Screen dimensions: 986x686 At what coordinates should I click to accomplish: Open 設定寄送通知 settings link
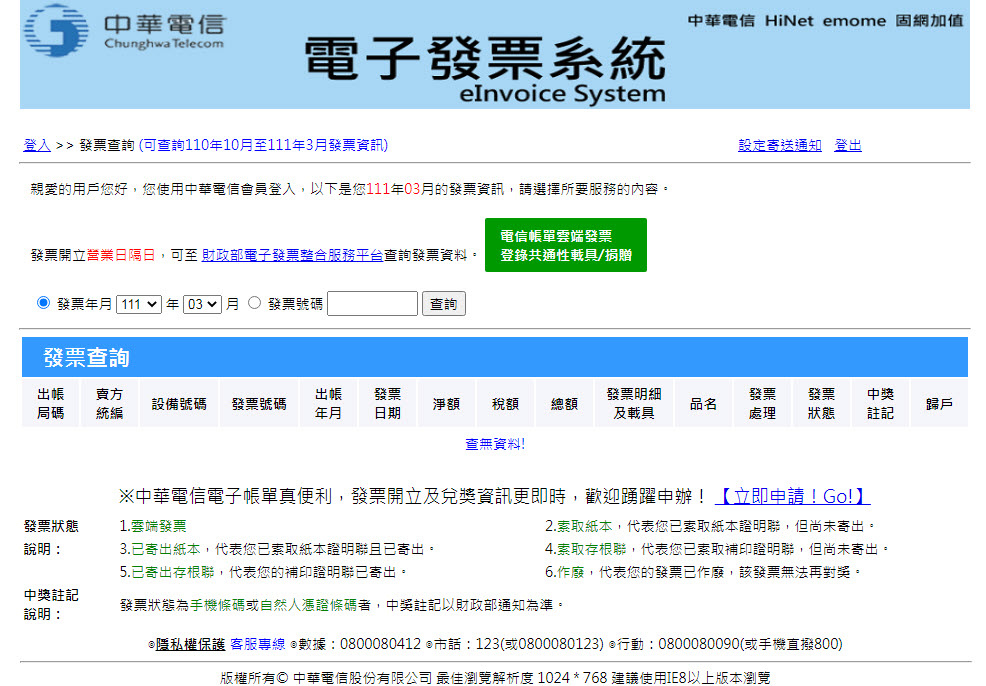click(780, 145)
